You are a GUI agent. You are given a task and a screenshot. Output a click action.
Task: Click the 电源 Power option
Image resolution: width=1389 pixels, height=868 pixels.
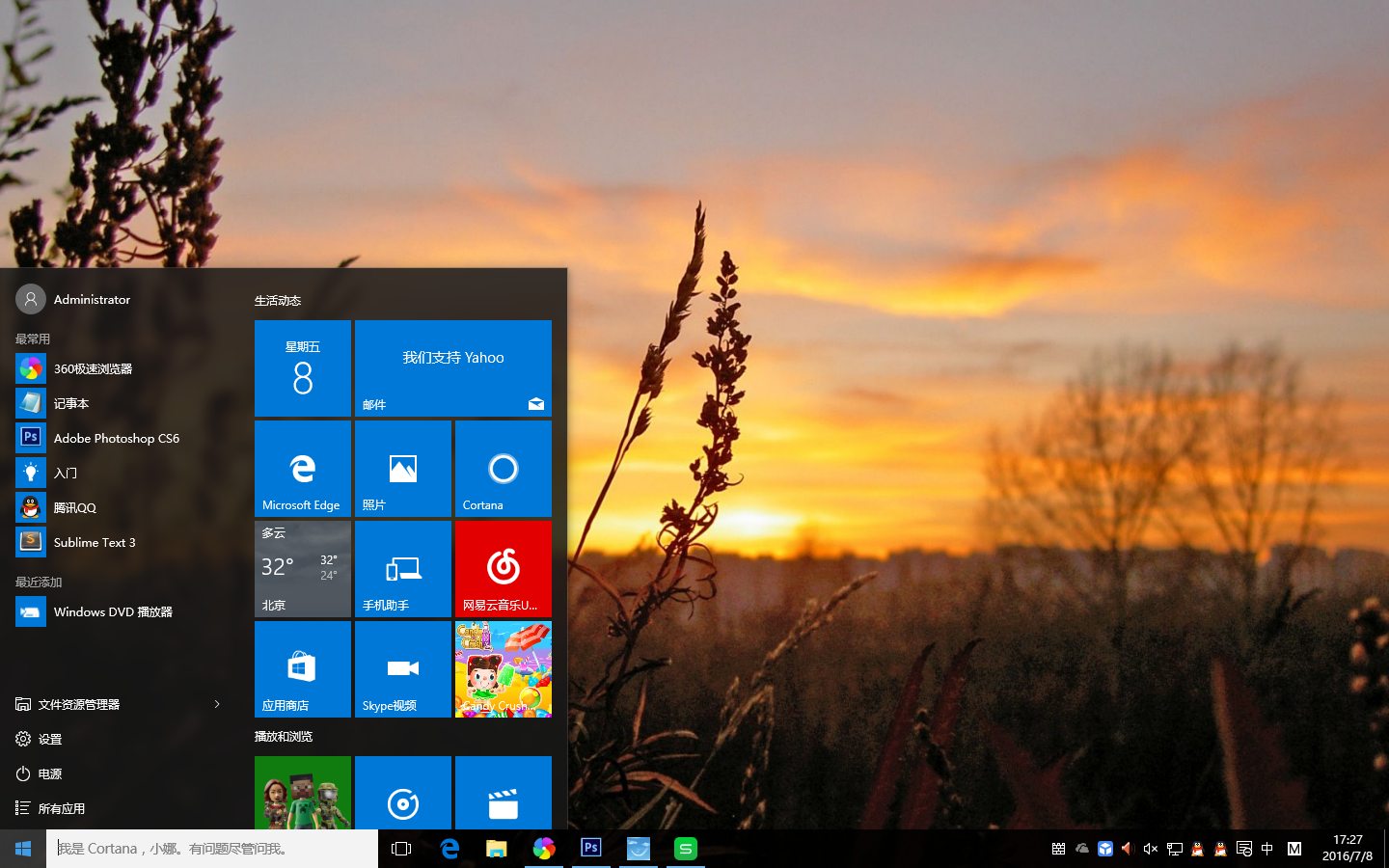pyautogui.click(x=47, y=773)
